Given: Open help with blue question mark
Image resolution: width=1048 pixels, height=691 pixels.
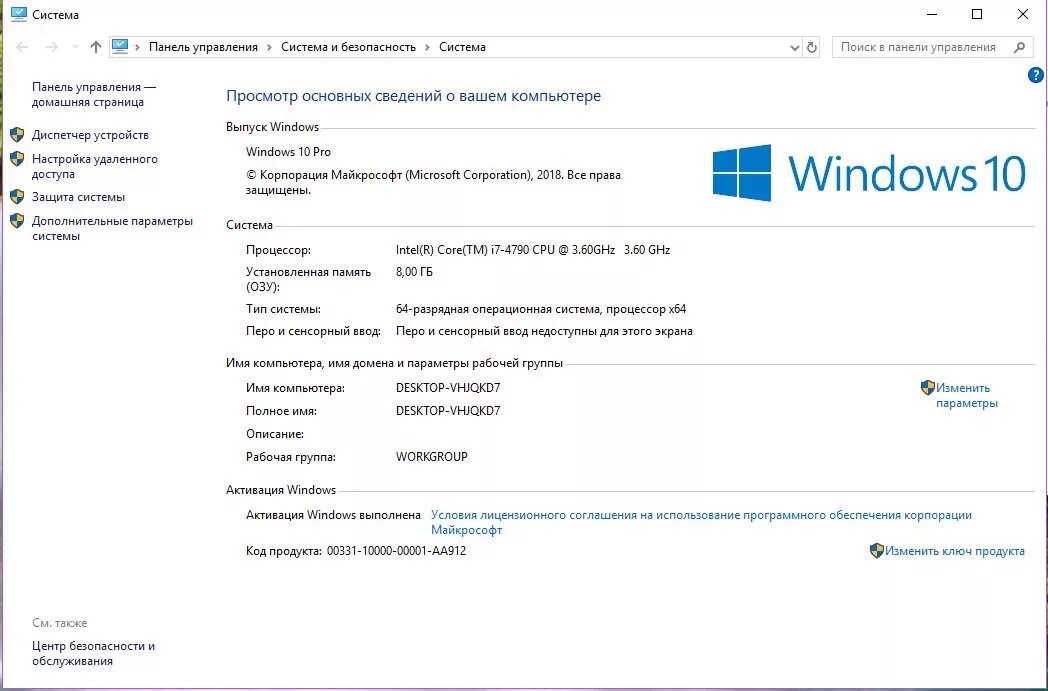Looking at the screenshot, I should 1035,76.
